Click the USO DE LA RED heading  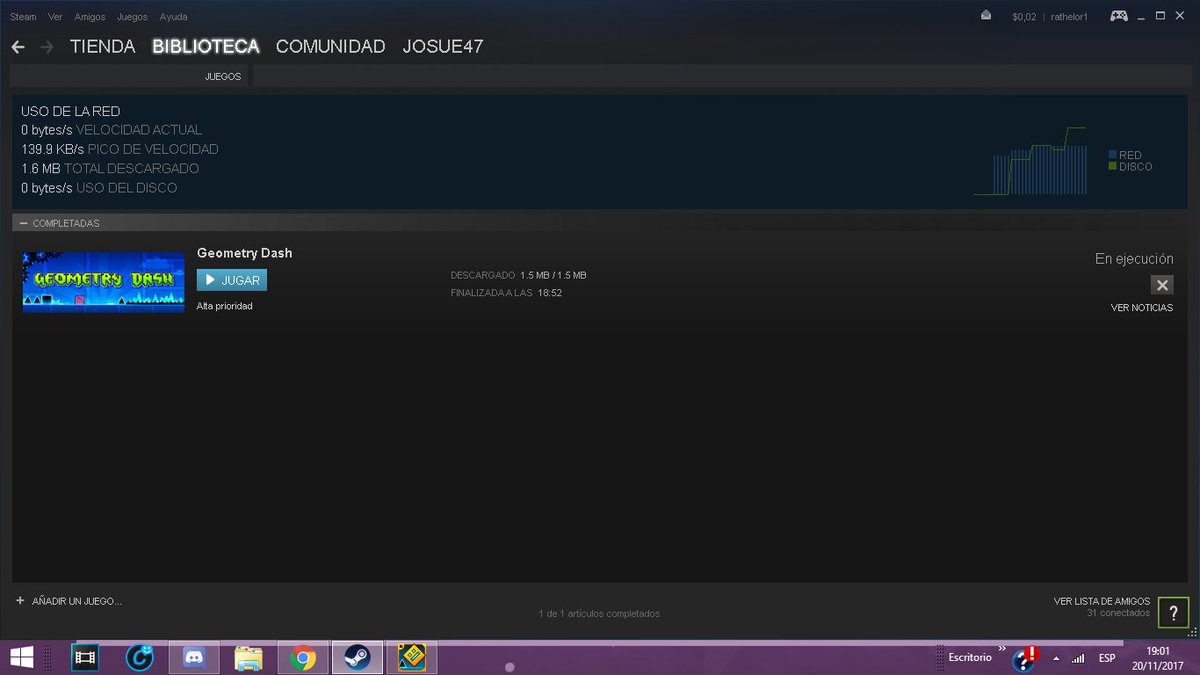pos(70,111)
